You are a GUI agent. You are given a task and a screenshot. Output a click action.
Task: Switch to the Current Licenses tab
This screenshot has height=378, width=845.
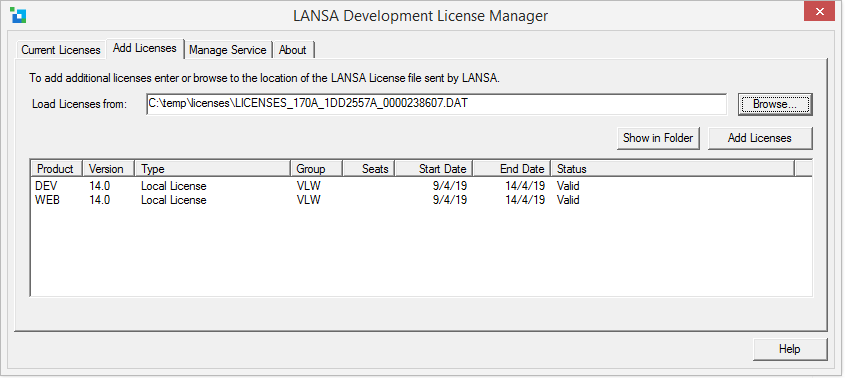pyautogui.click(x=61, y=50)
